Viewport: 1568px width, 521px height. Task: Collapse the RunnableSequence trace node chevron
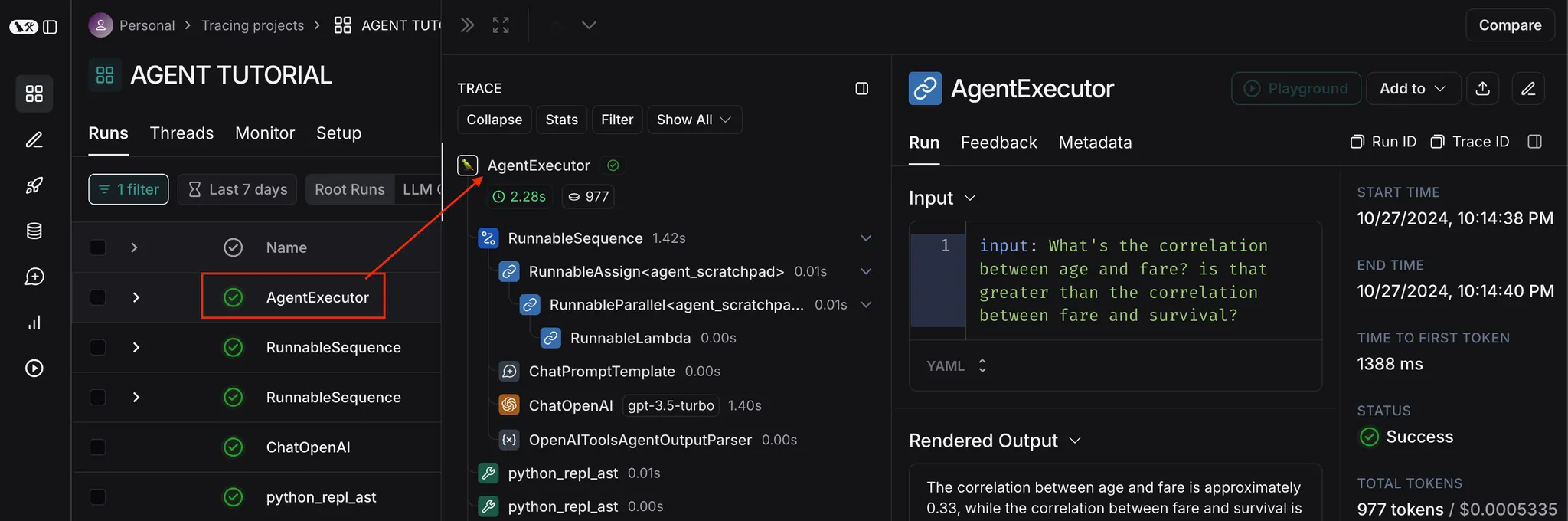(x=866, y=238)
